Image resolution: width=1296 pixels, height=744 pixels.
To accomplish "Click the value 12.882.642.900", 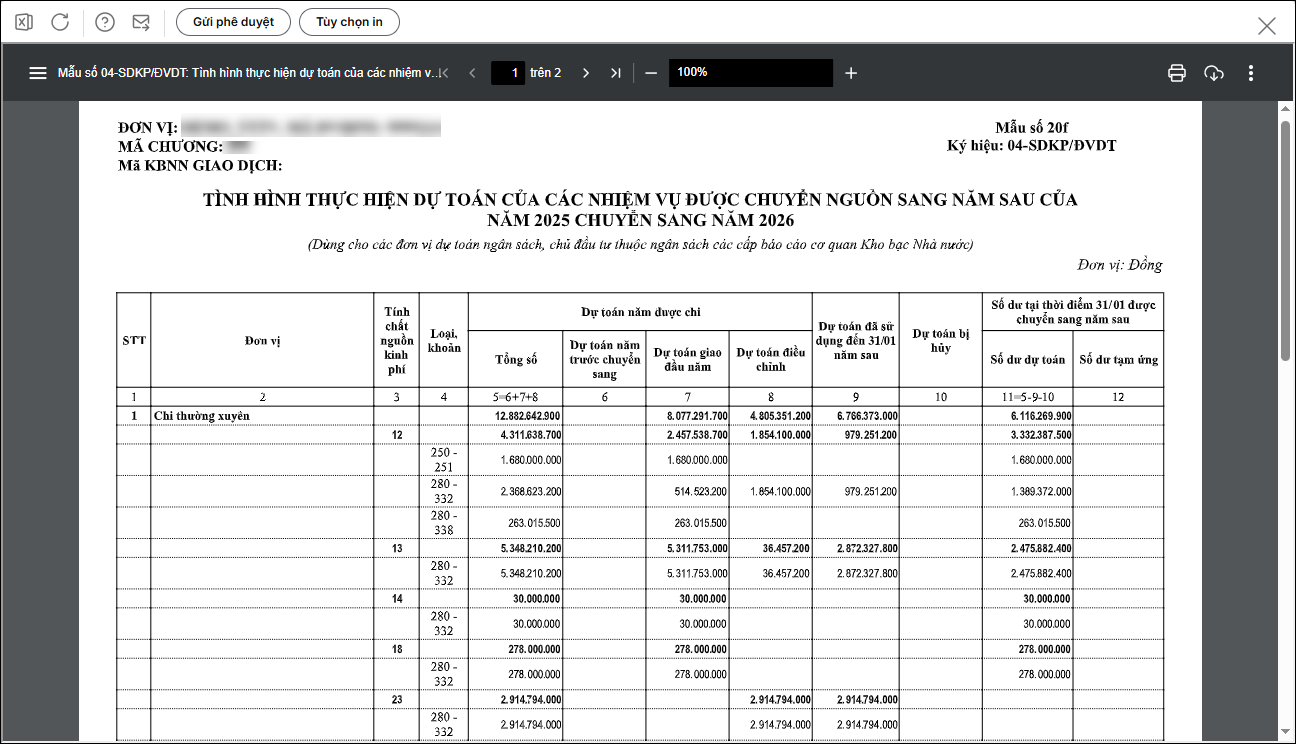I will [528, 416].
